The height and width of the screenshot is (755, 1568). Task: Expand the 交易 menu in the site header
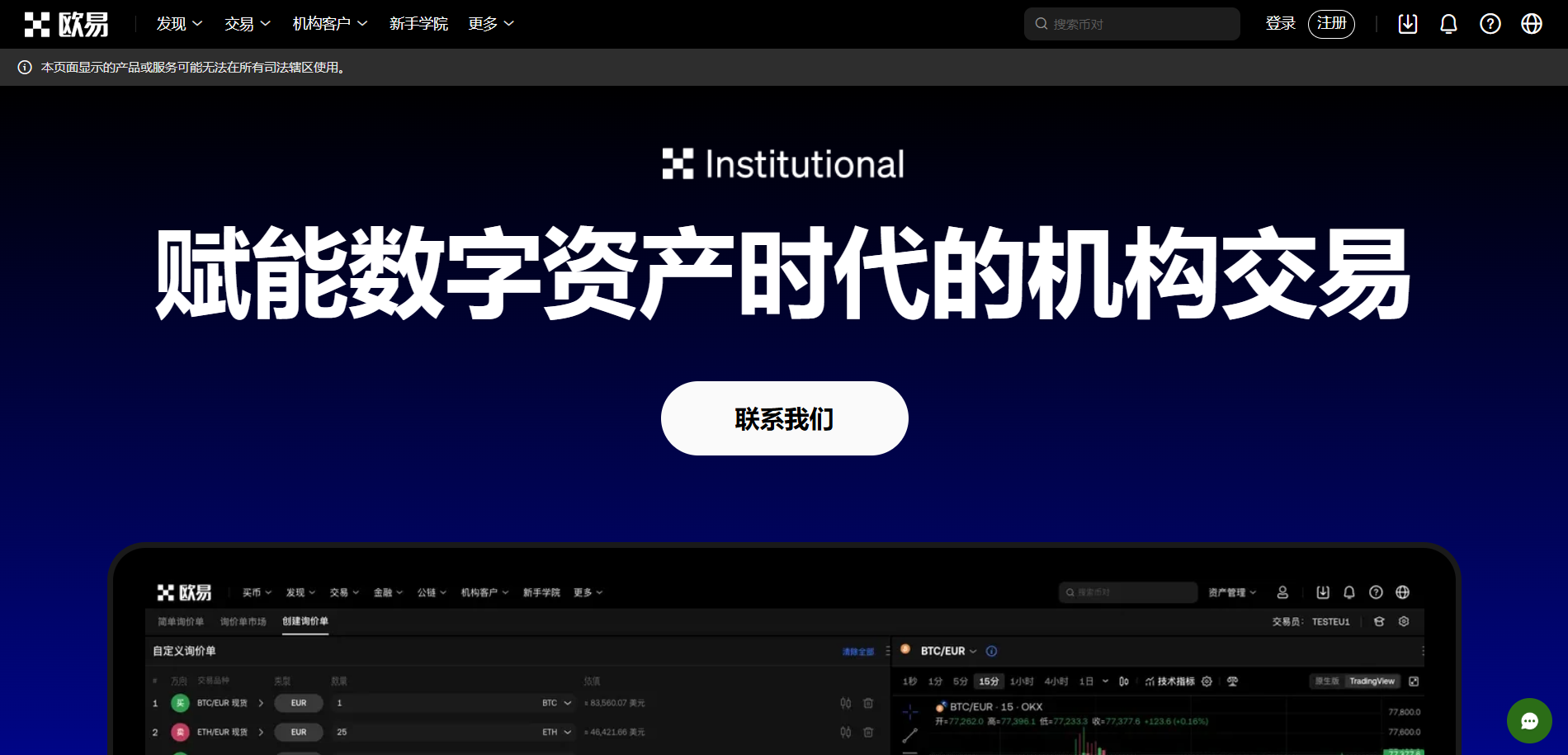[x=248, y=24]
